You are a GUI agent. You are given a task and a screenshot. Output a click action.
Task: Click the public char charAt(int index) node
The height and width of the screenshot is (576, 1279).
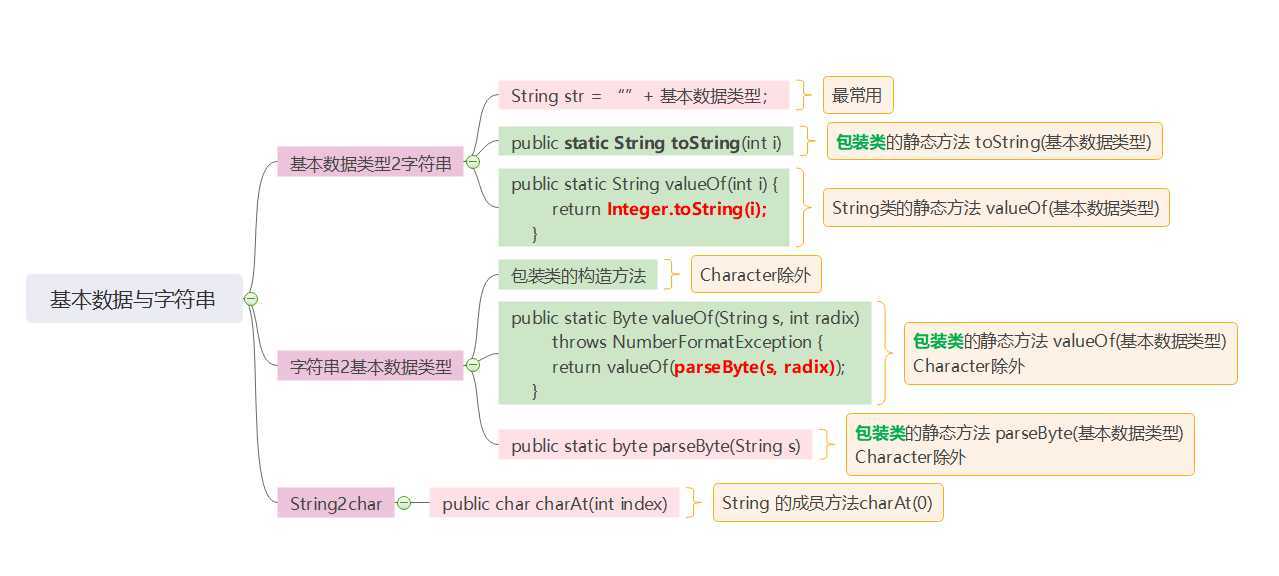pos(554,503)
